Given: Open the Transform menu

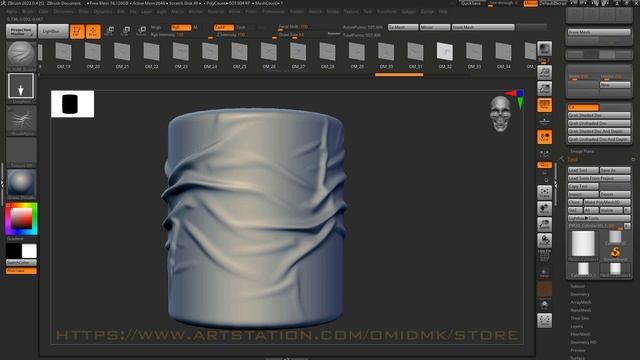Looking at the screenshot, I should 387,12.
